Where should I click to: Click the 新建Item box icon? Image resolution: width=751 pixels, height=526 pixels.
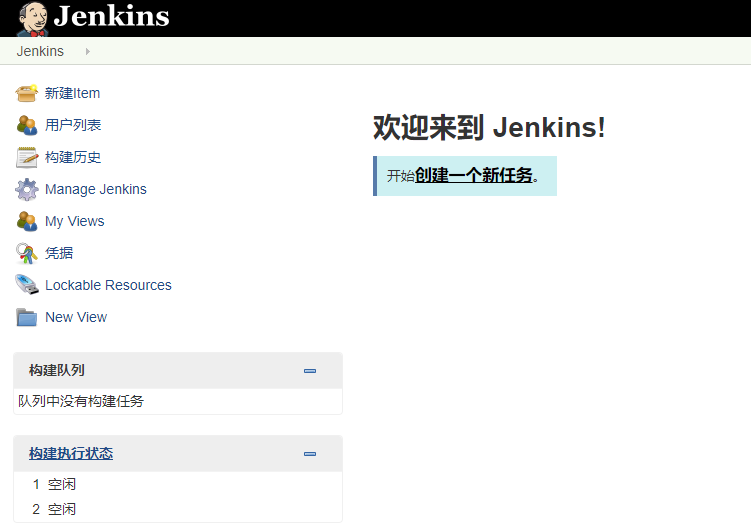point(27,93)
